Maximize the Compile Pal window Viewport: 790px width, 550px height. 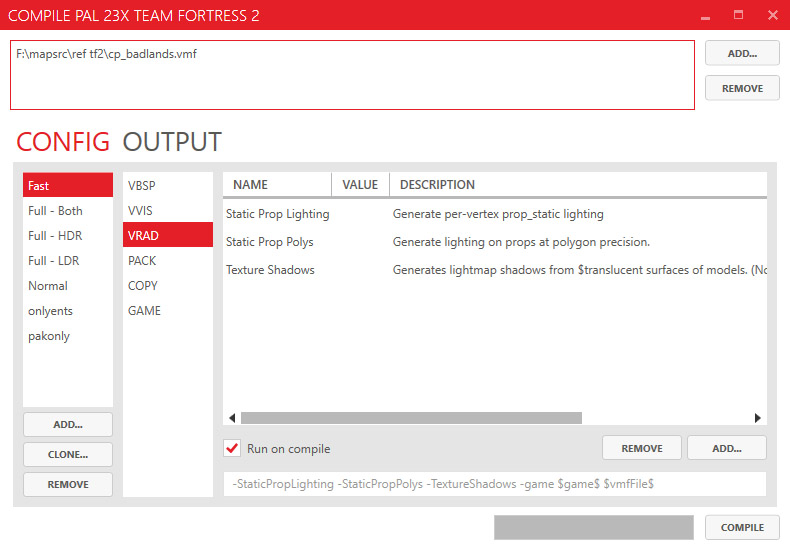(x=738, y=15)
